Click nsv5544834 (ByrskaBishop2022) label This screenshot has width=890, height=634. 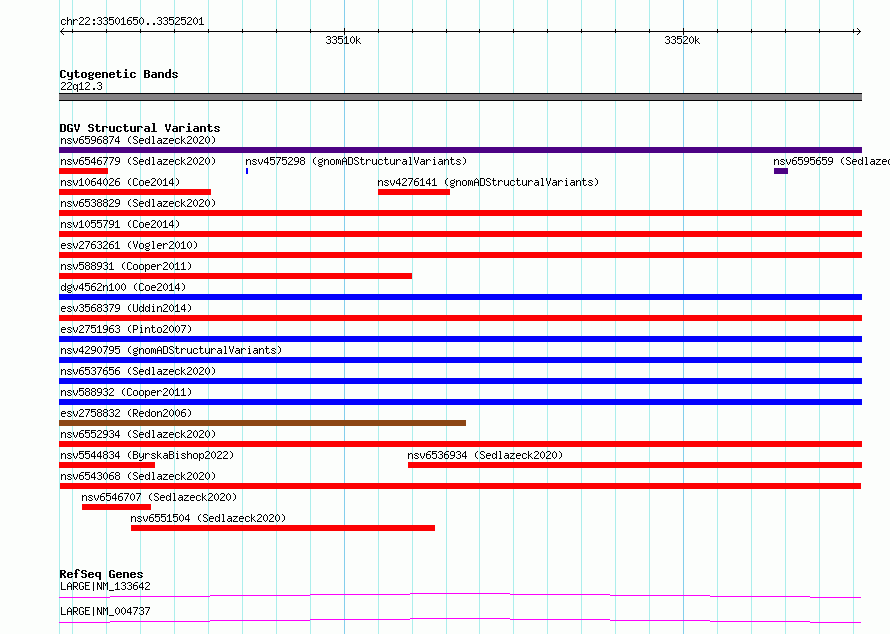[x=147, y=455]
